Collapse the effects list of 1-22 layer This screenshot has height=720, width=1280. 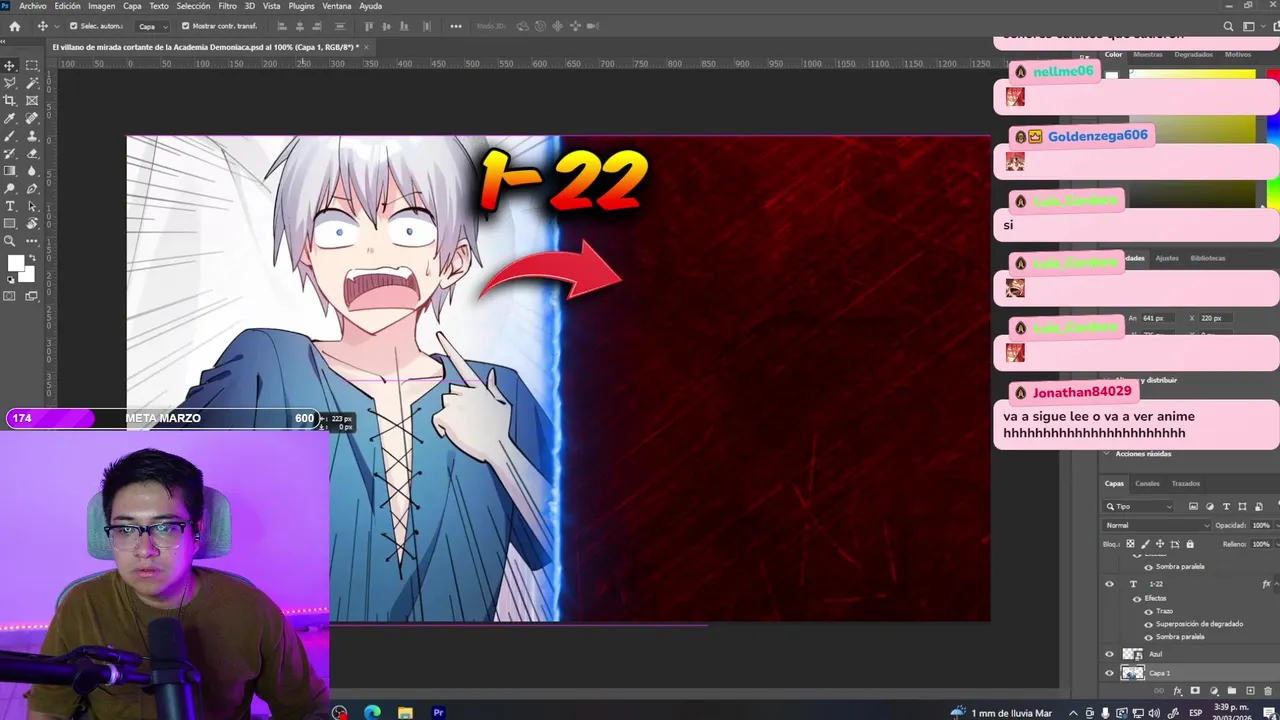[1276, 584]
